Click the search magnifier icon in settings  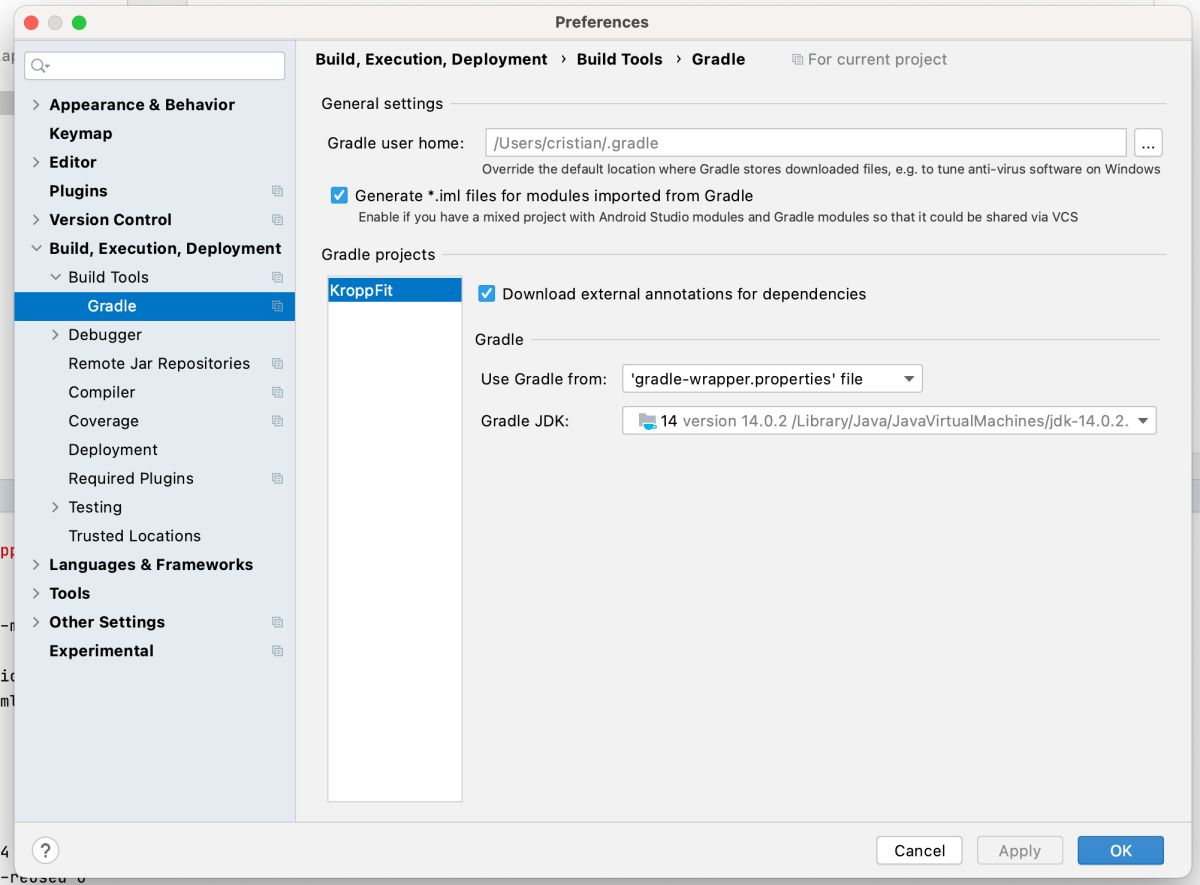[39, 66]
